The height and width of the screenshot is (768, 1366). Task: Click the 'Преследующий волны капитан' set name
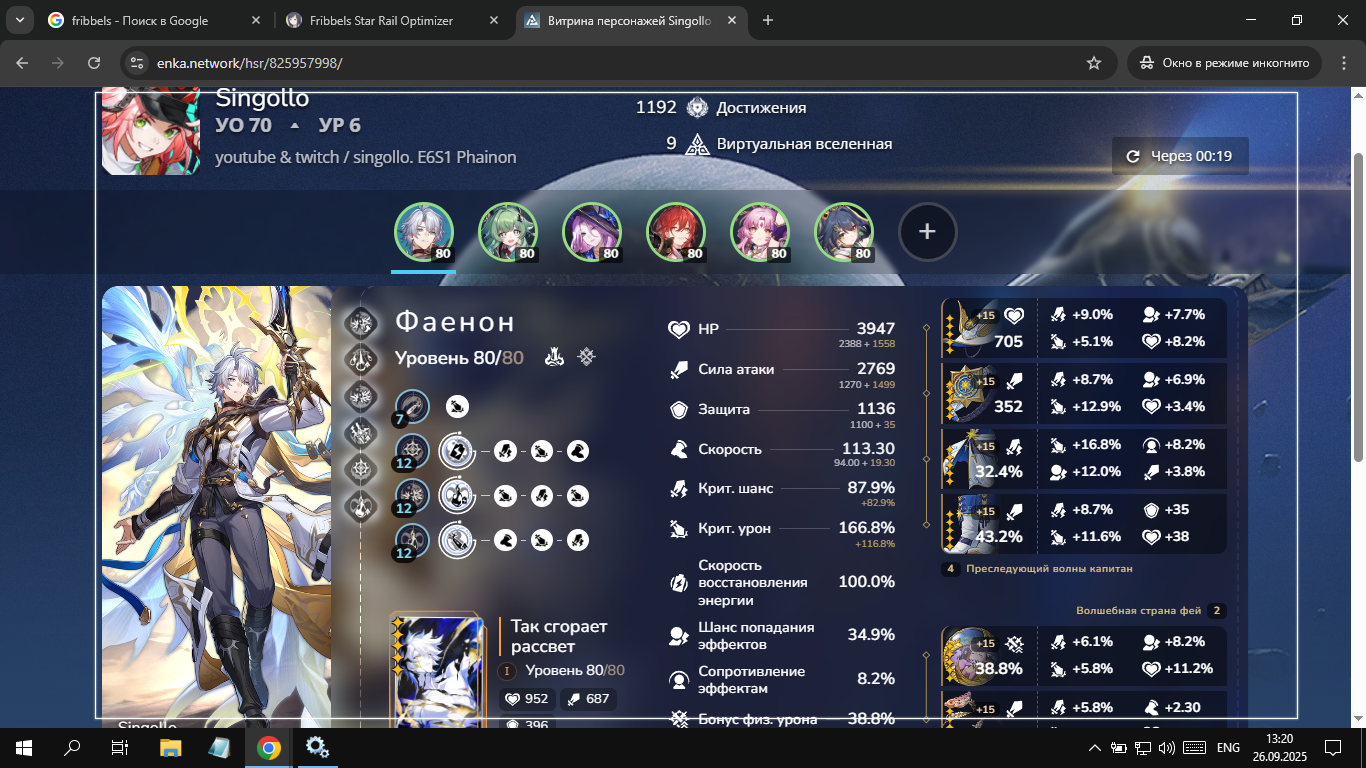[x=1049, y=569]
